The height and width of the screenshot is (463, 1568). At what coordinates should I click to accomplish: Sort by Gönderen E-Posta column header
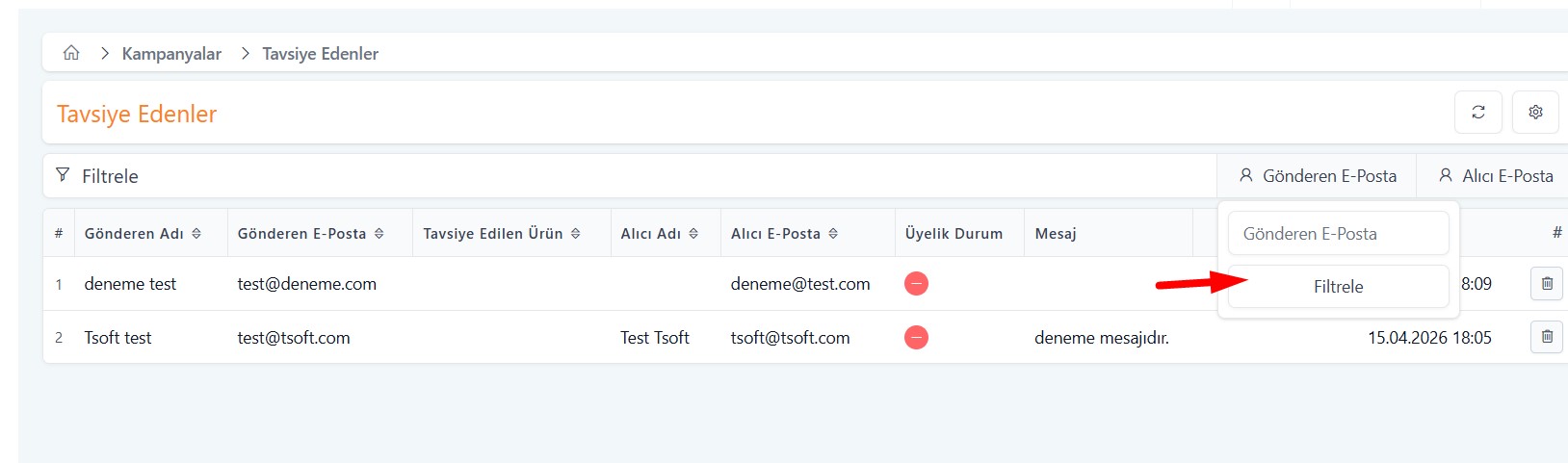click(310, 234)
